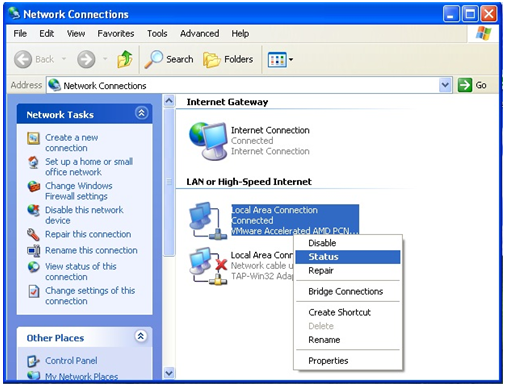Open the Edit menu
The image size is (507, 389).
pyautogui.click(x=46, y=34)
